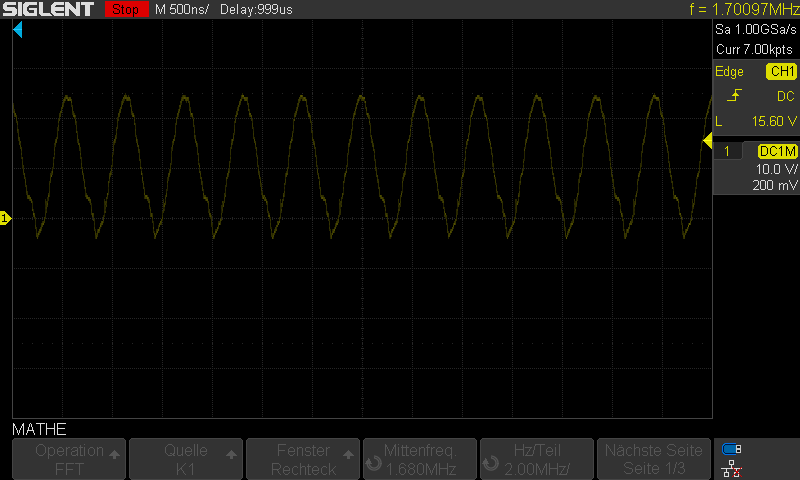Click the M 500ns/ timebase readout
The height and width of the screenshot is (480, 800).
(182, 9)
